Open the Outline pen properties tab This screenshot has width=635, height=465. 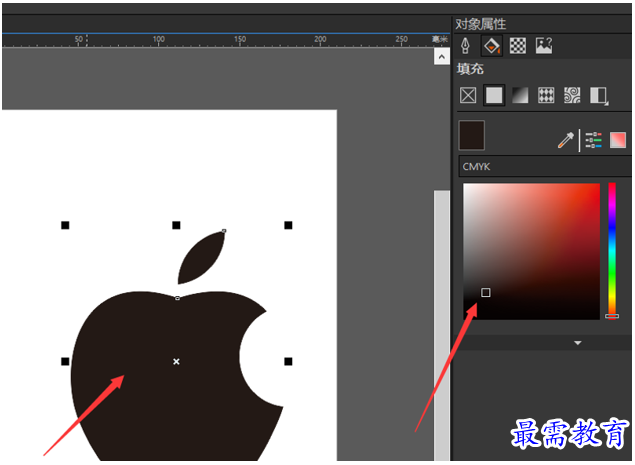tap(466, 46)
